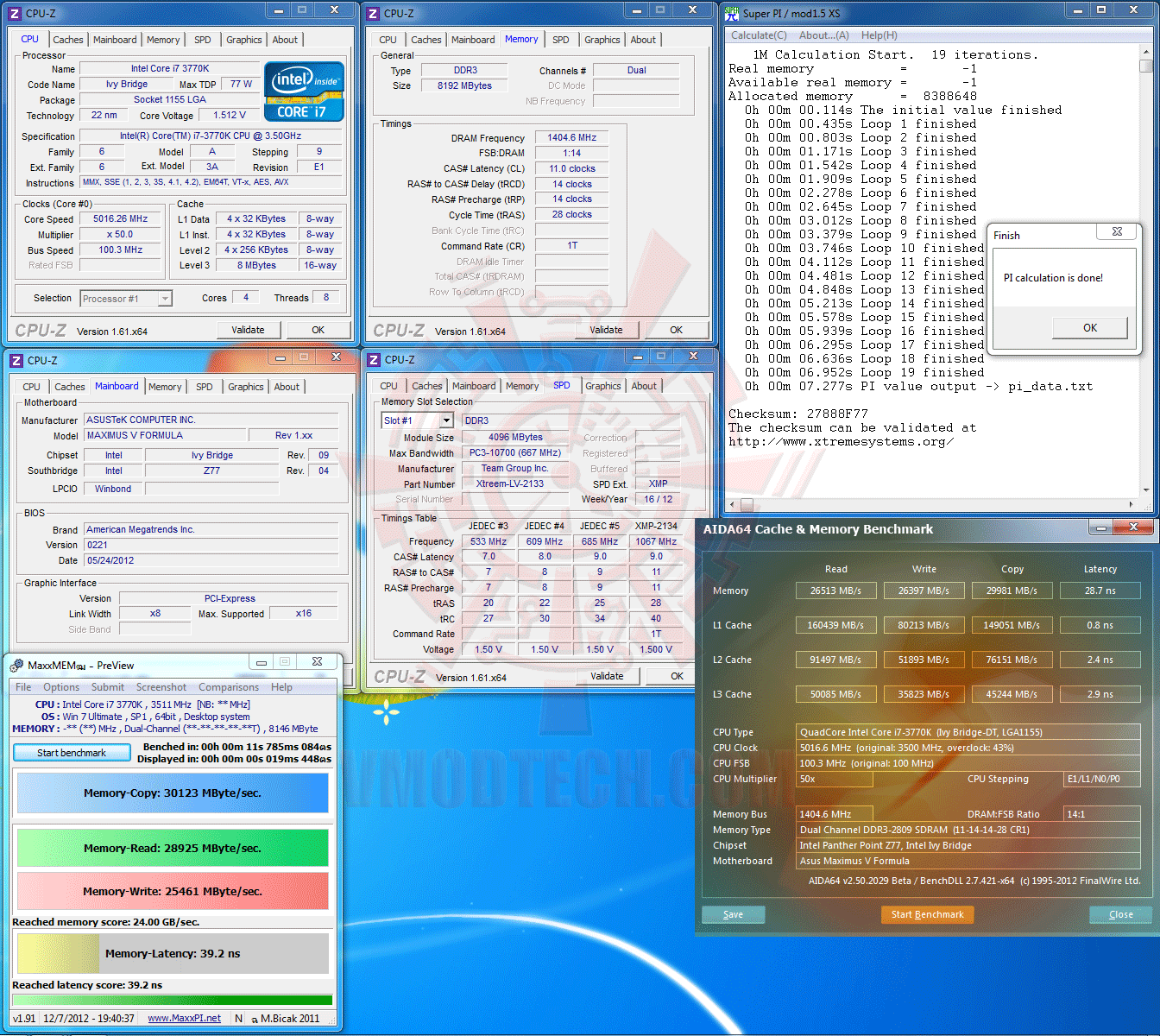This screenshot has width=1160, height=1036.
Task: Click the Super PI vertical scrollbar thumb
Action: (1145, 66)
